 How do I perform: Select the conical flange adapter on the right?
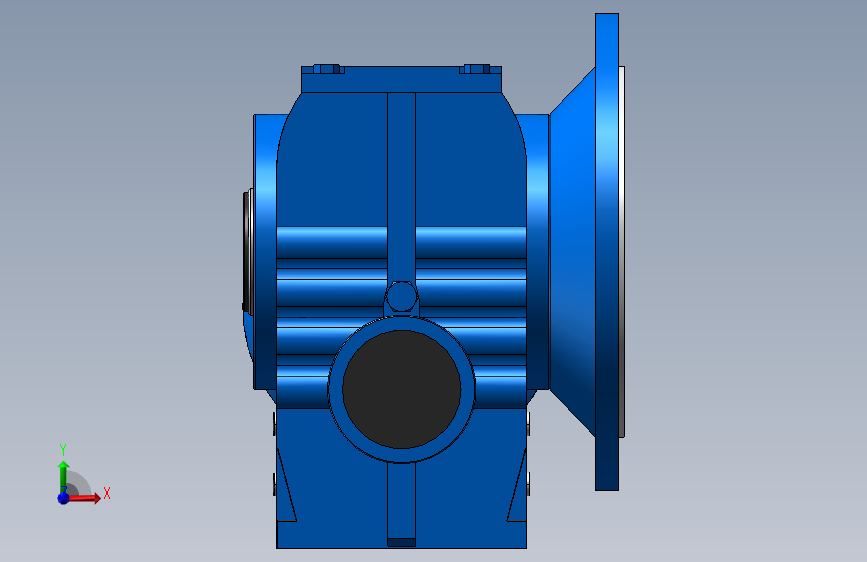coord(573,252)
